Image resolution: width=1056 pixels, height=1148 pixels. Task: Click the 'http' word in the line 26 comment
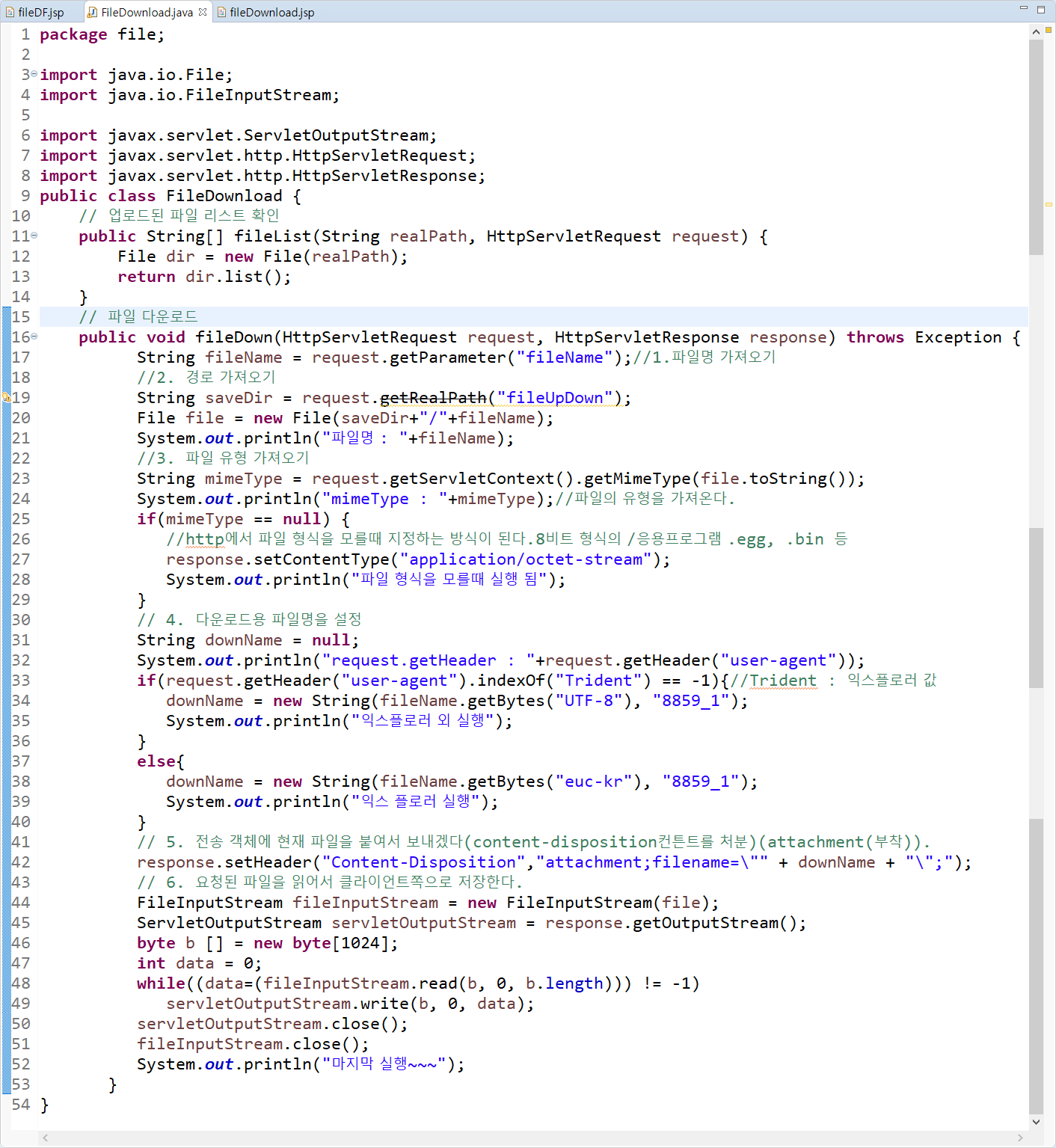[205, 539]
